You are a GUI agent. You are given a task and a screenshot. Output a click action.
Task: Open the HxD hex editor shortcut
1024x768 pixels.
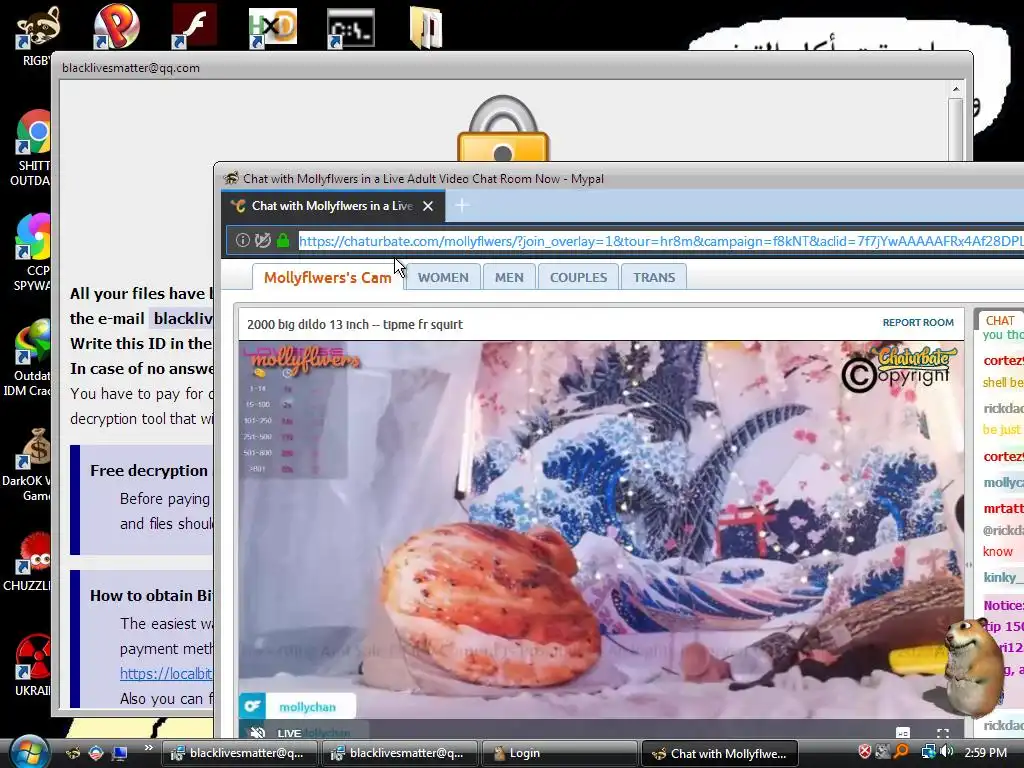point(272,27)
